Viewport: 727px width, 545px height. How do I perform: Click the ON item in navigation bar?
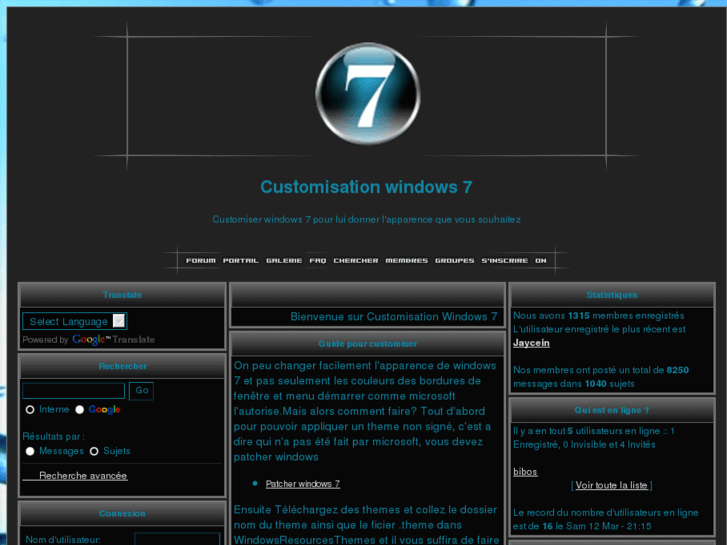(x=541, y=261)
